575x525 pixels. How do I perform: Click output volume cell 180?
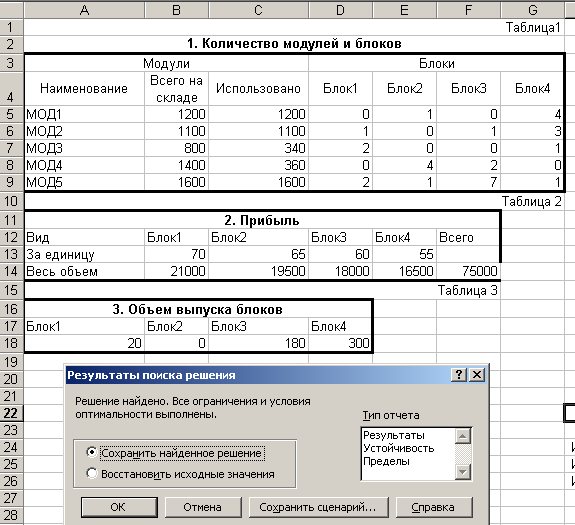tap(258, 343)
